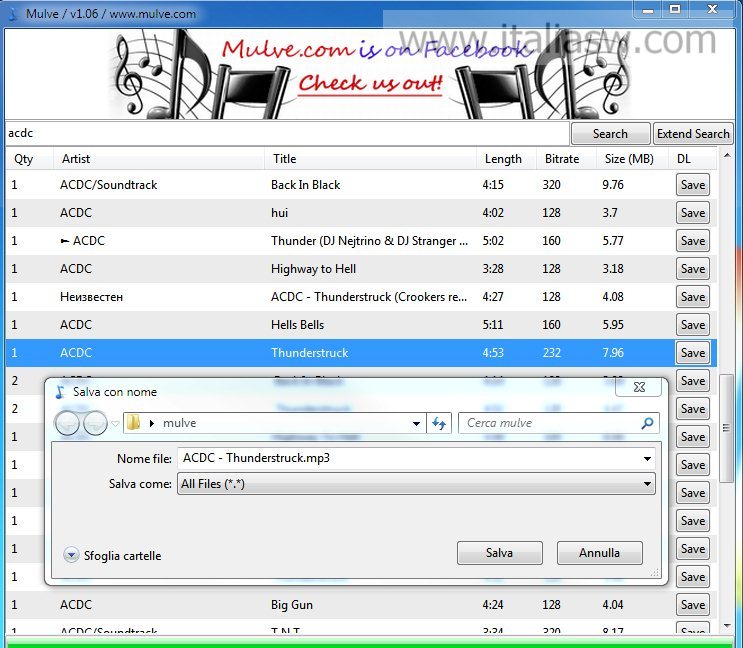743x648 pixels.
Task: Maximize the Mulve window
Action: [x=675, y=9]
